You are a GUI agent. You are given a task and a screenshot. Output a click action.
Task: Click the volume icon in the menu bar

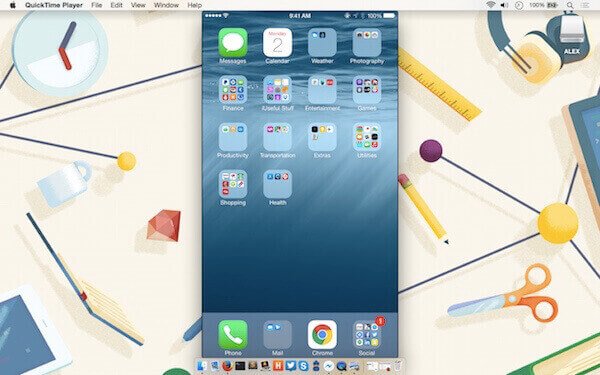(x=504, y=5)
